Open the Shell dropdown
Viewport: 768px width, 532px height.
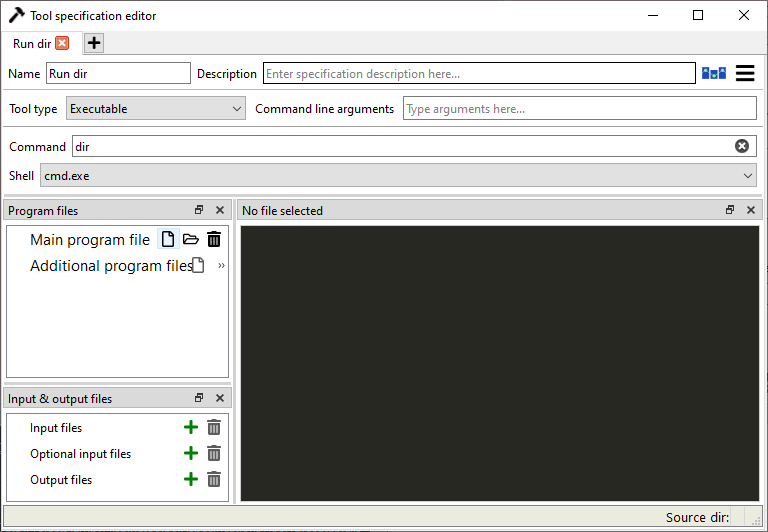point(398,175)
